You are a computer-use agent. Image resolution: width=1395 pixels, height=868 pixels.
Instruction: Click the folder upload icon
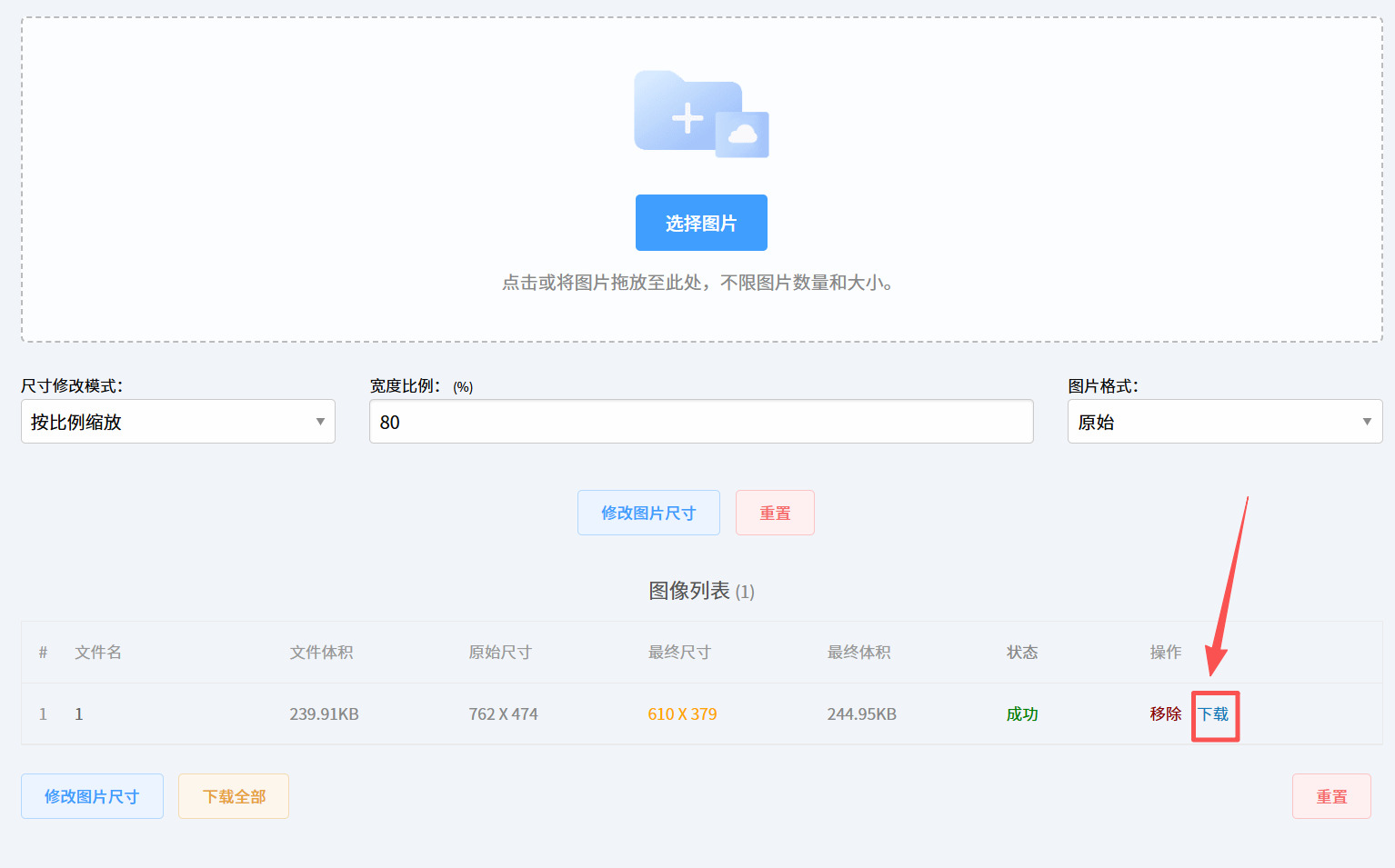[701, 115]
